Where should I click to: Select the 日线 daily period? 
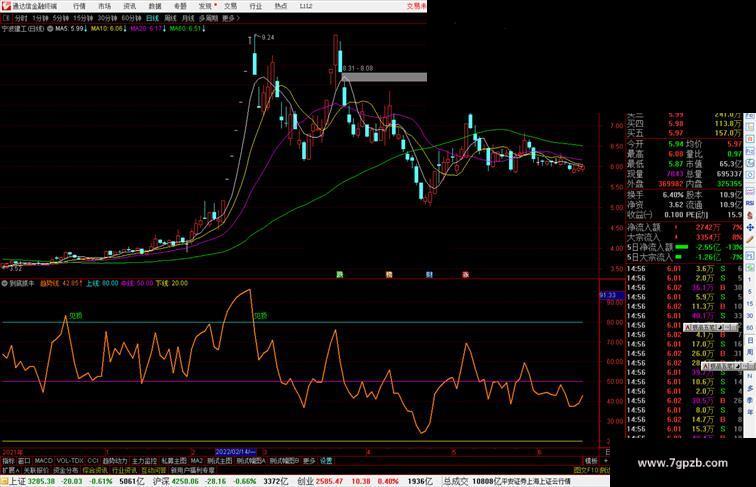[x=152, y=18]
